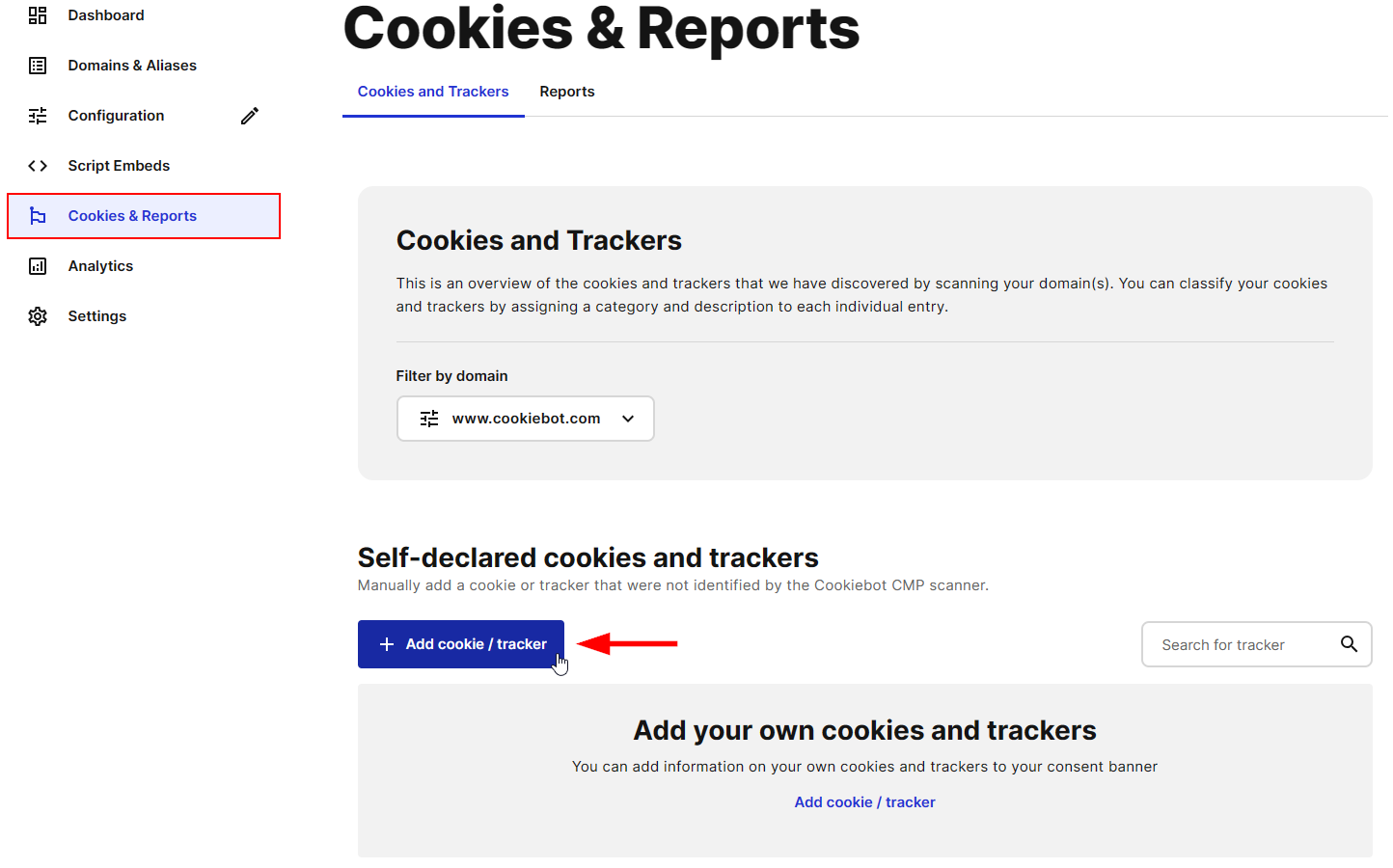
Task: Click the Cookies & Reports flag icon
Action: click(38, 216)
